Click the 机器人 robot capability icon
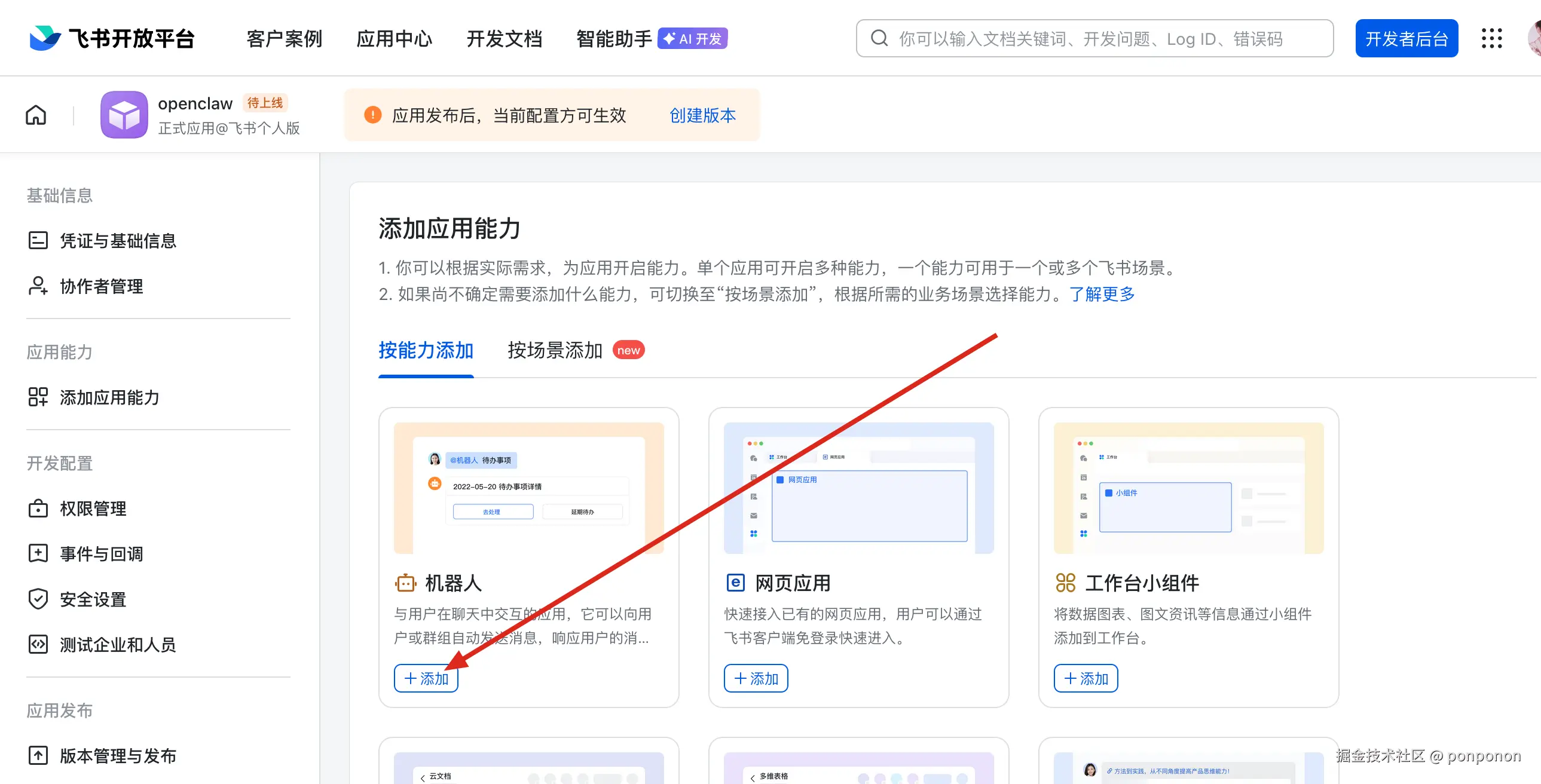The height and width of the screenshot is (784, 1541). tap(405, 583)
